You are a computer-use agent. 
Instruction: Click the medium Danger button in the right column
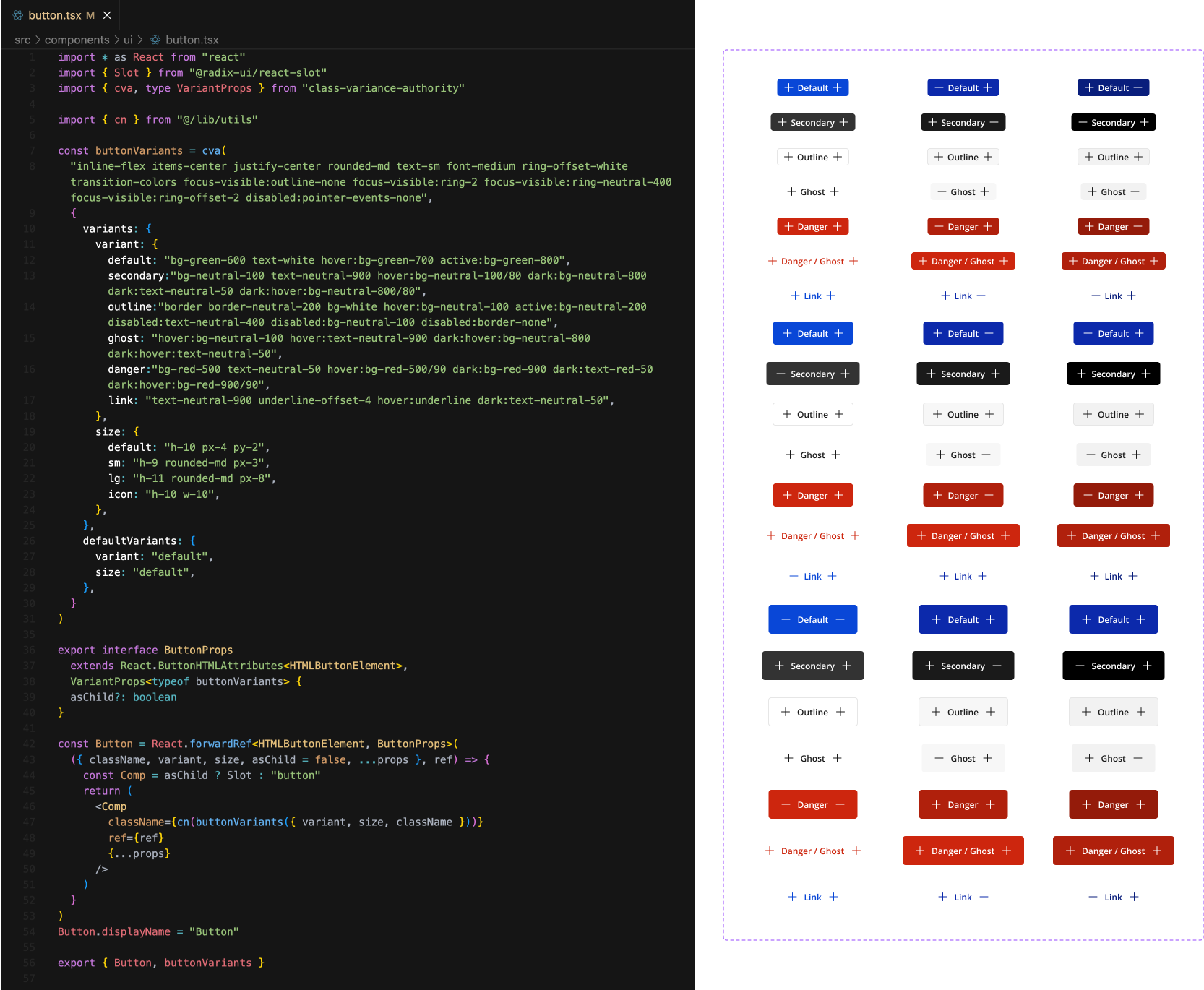[1114, 495]
